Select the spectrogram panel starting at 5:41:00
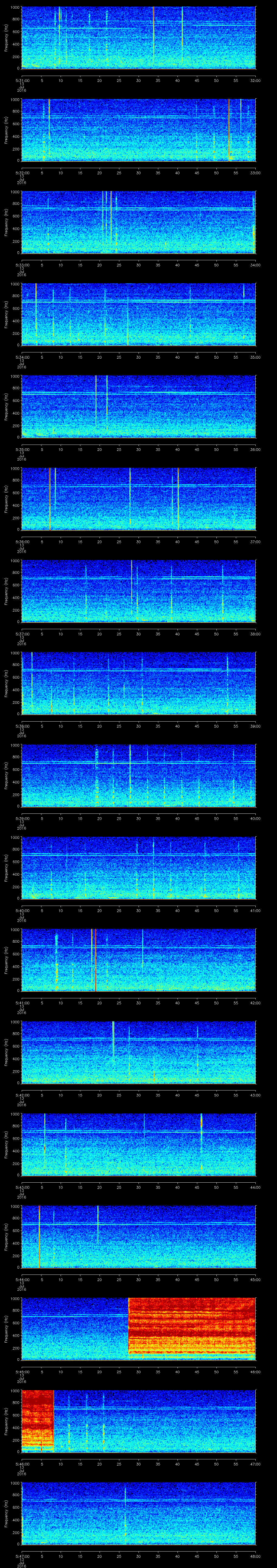 139,960
